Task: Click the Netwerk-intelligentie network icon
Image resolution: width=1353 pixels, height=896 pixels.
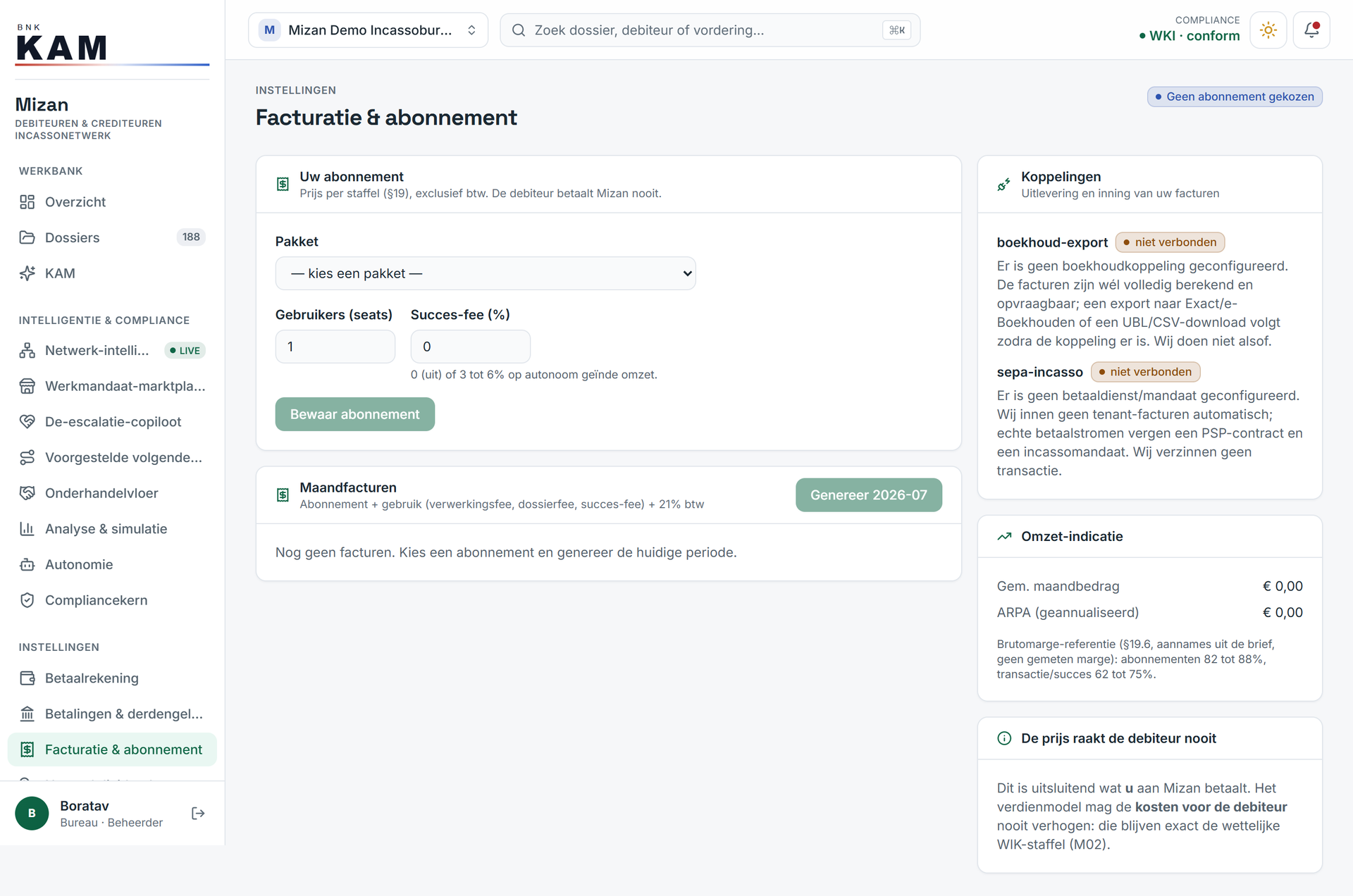Action: 27,350
